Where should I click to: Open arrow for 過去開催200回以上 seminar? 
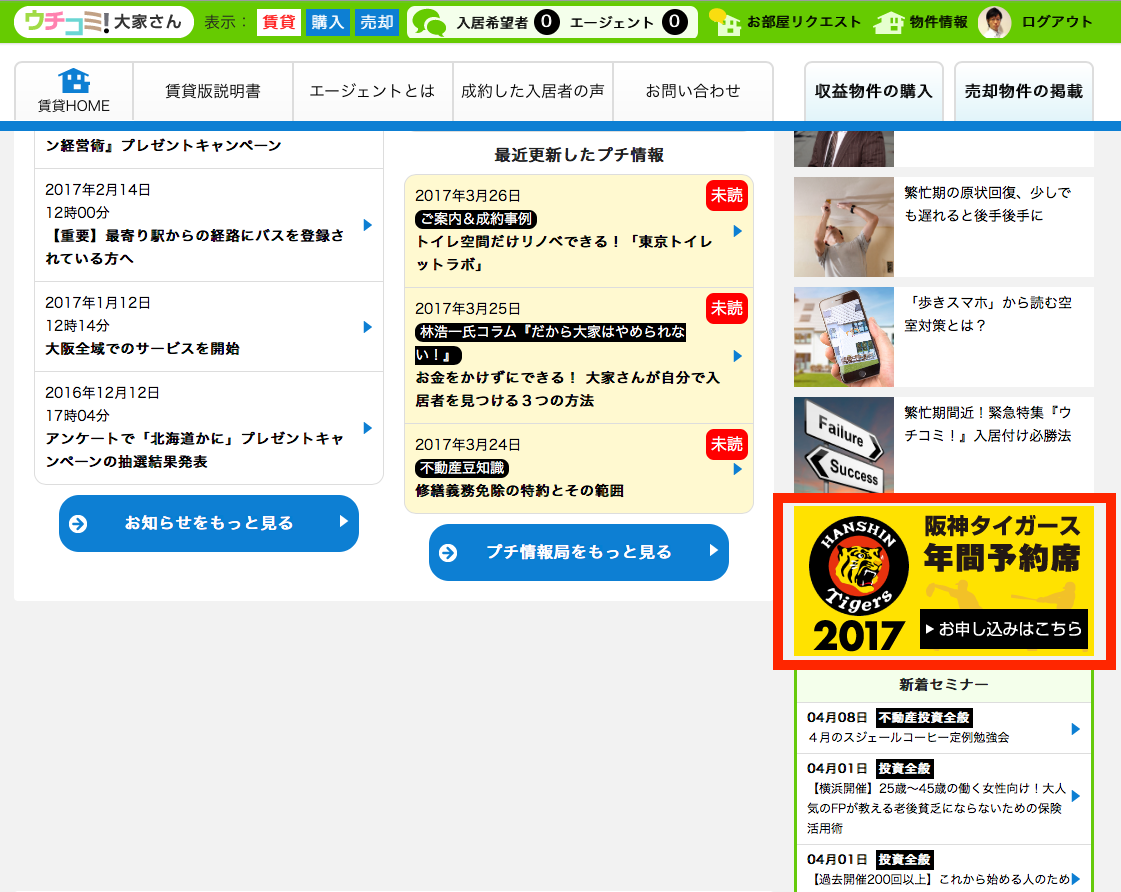click(x=1076, y=879)
